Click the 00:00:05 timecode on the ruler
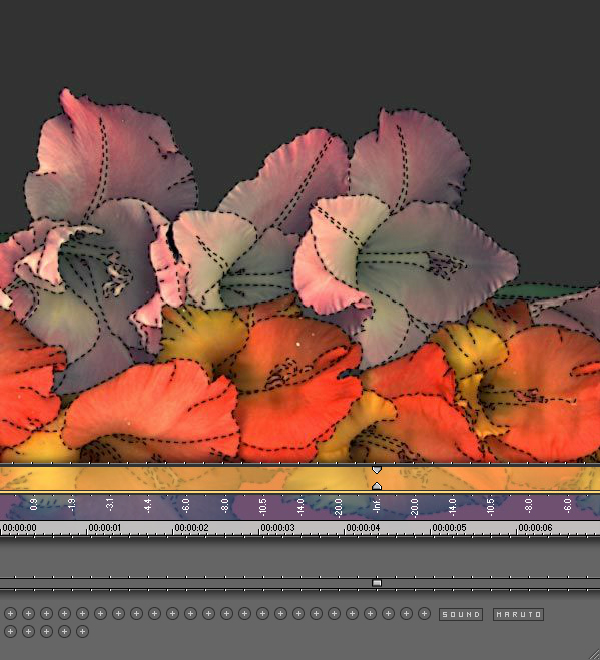The image size is (600, 660). [x=449, y=527]
